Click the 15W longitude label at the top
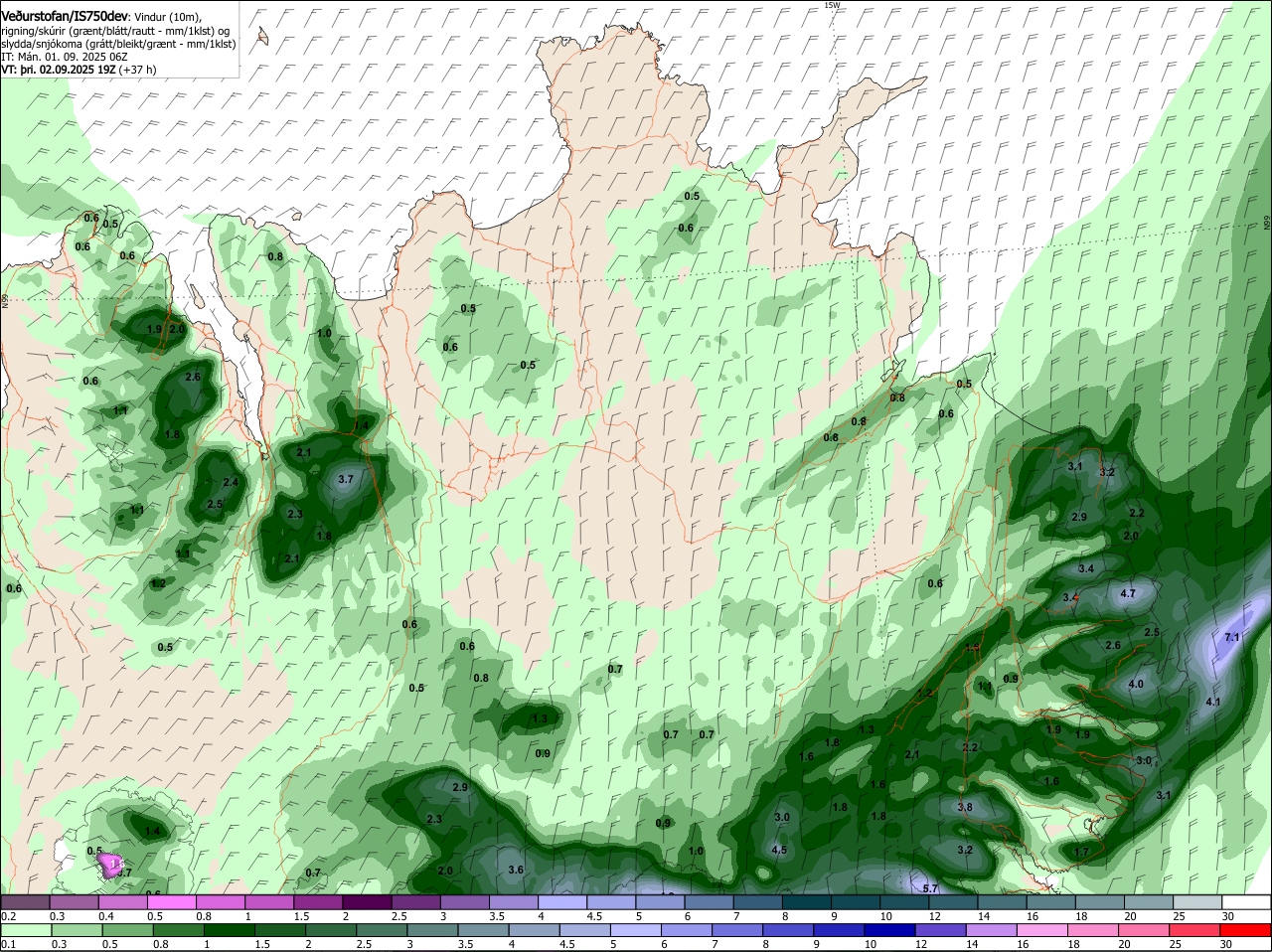 point(832,5)
